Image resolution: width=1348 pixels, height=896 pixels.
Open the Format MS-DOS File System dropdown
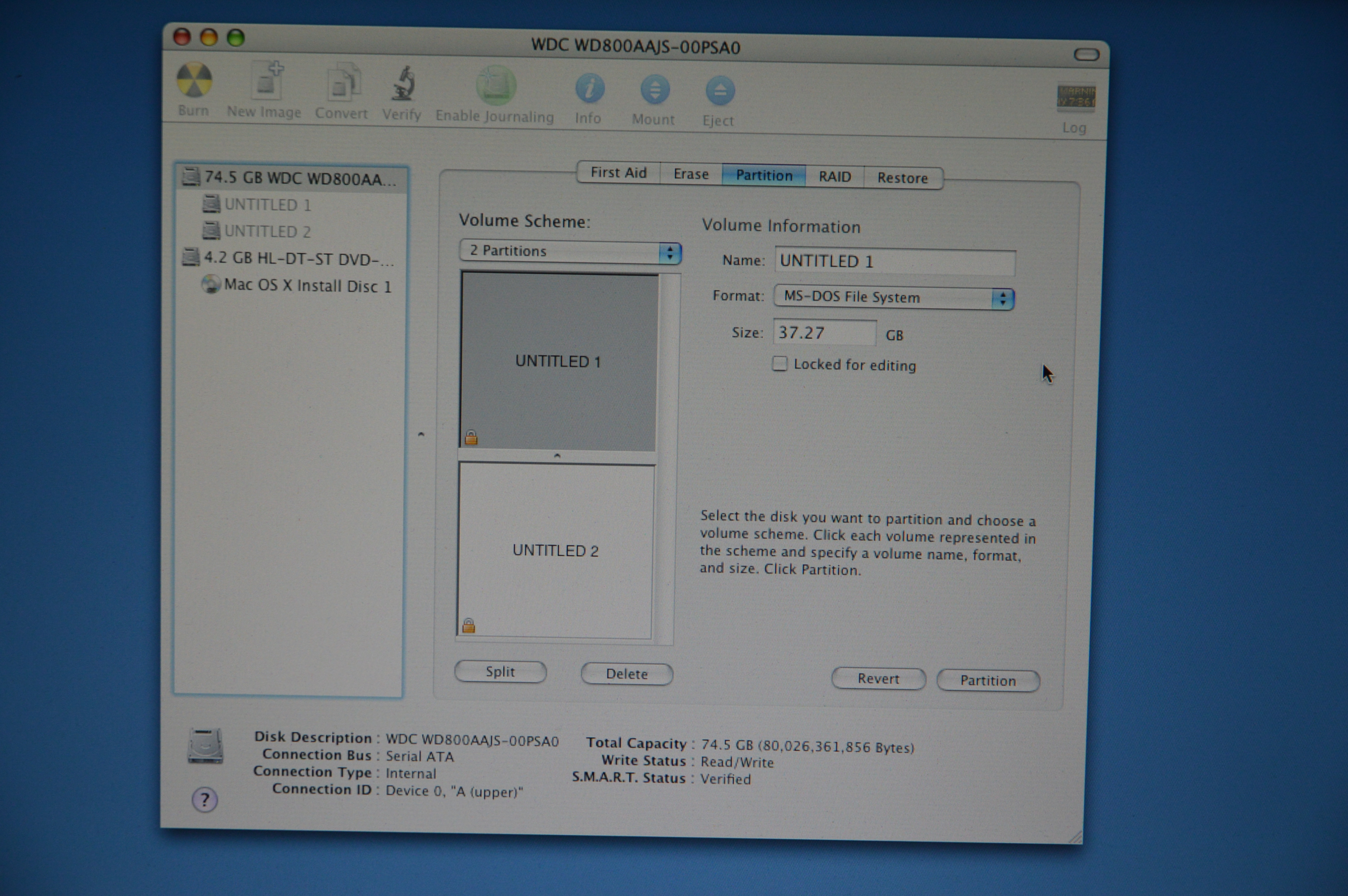click(894, 297)
